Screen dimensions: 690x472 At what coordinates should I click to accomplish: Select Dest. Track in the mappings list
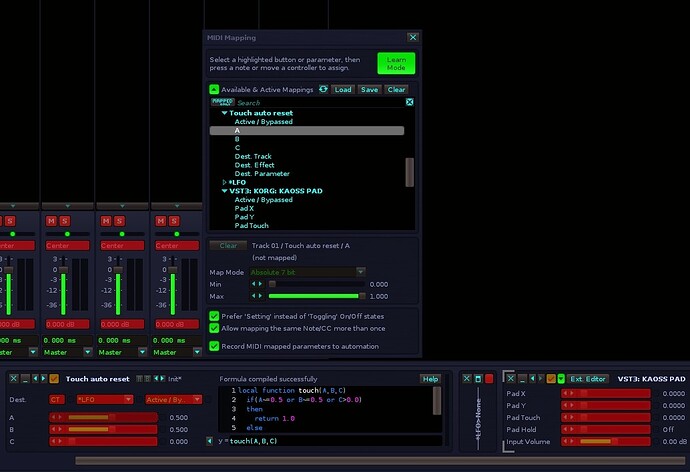(x=252, y=156)
